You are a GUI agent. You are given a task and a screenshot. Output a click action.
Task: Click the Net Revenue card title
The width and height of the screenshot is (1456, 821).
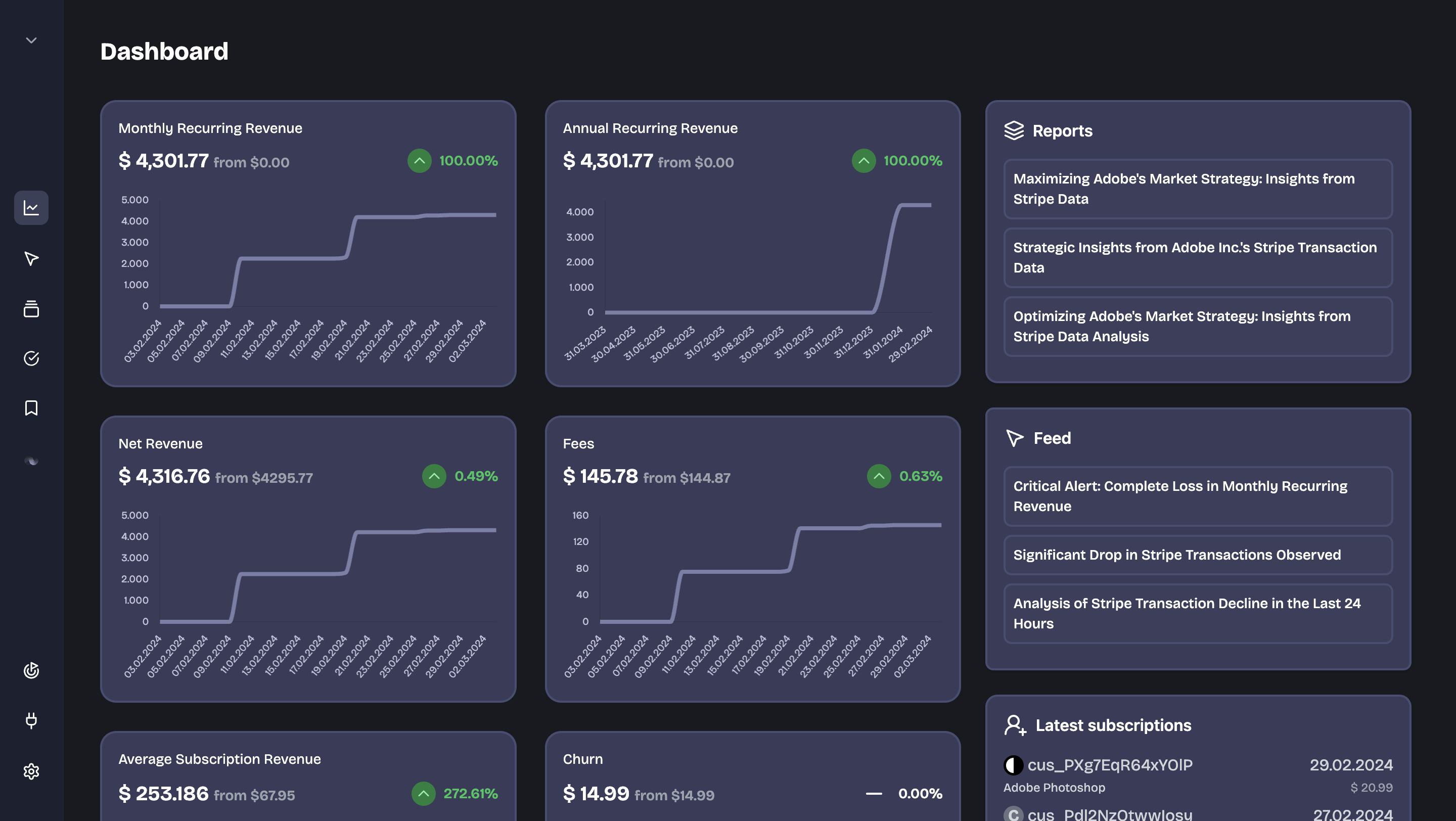point(161,443)
